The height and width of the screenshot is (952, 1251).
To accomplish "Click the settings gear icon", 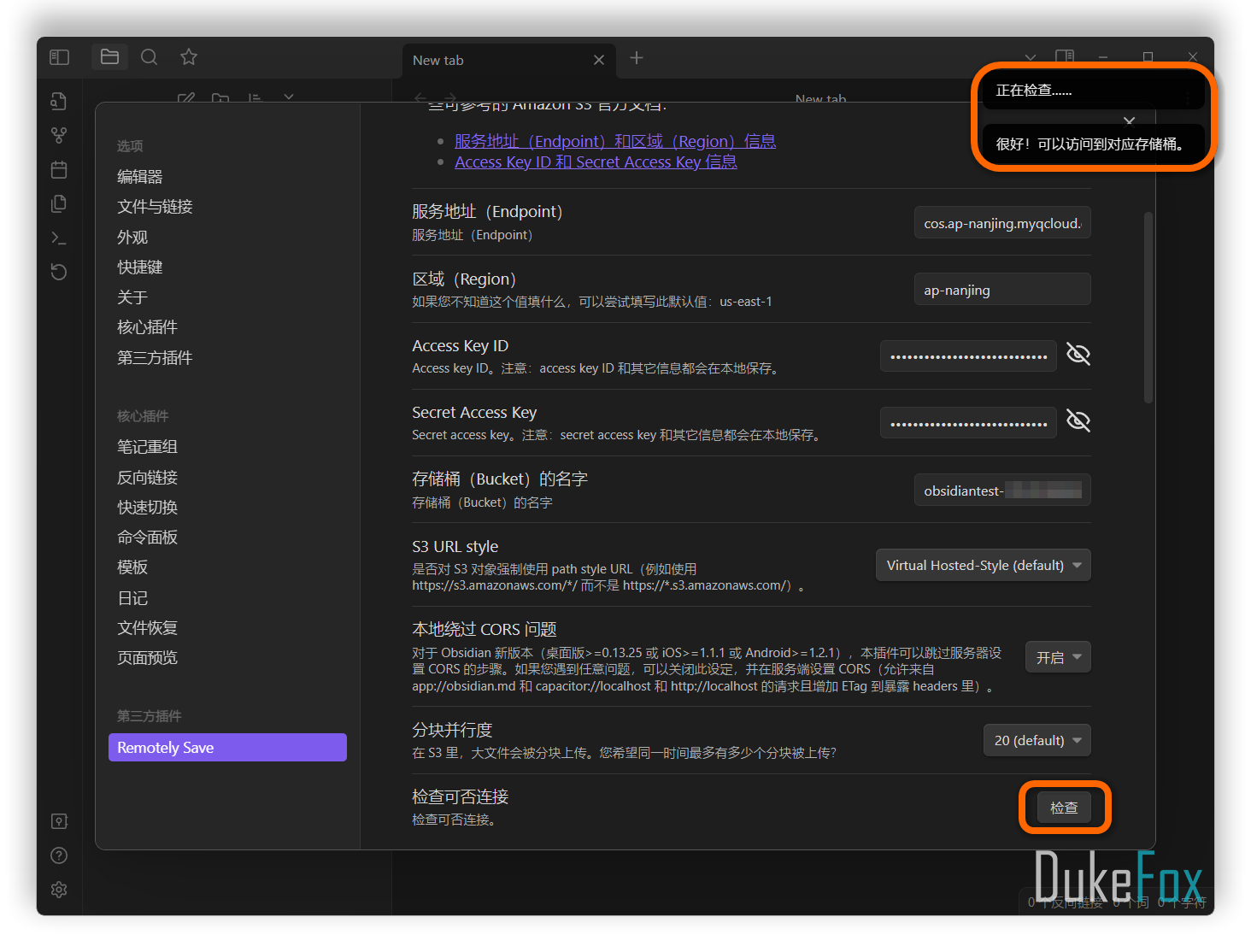I will click(x=59, y=890).
